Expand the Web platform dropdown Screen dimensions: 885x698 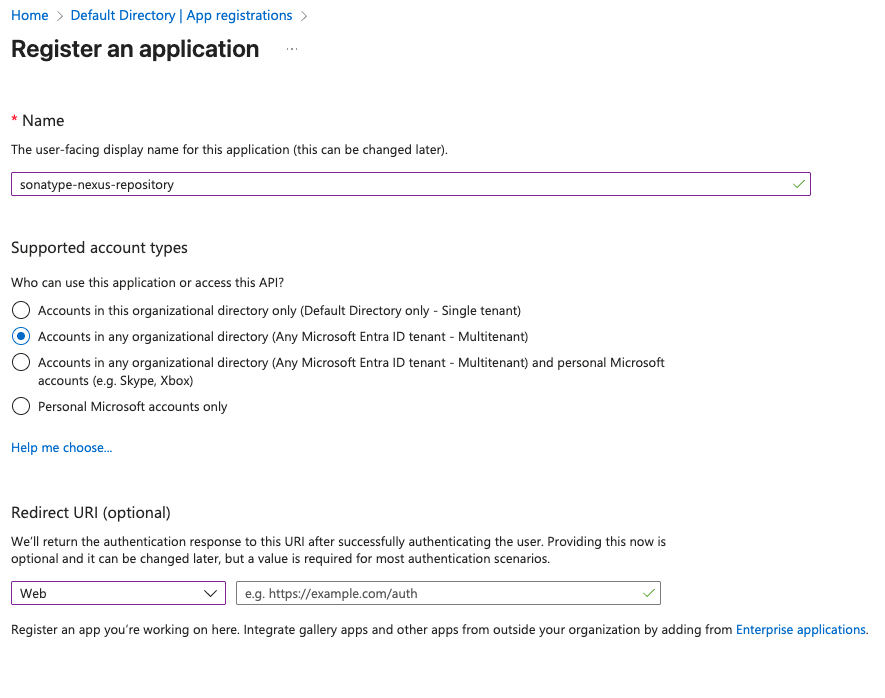pos(119,593)
